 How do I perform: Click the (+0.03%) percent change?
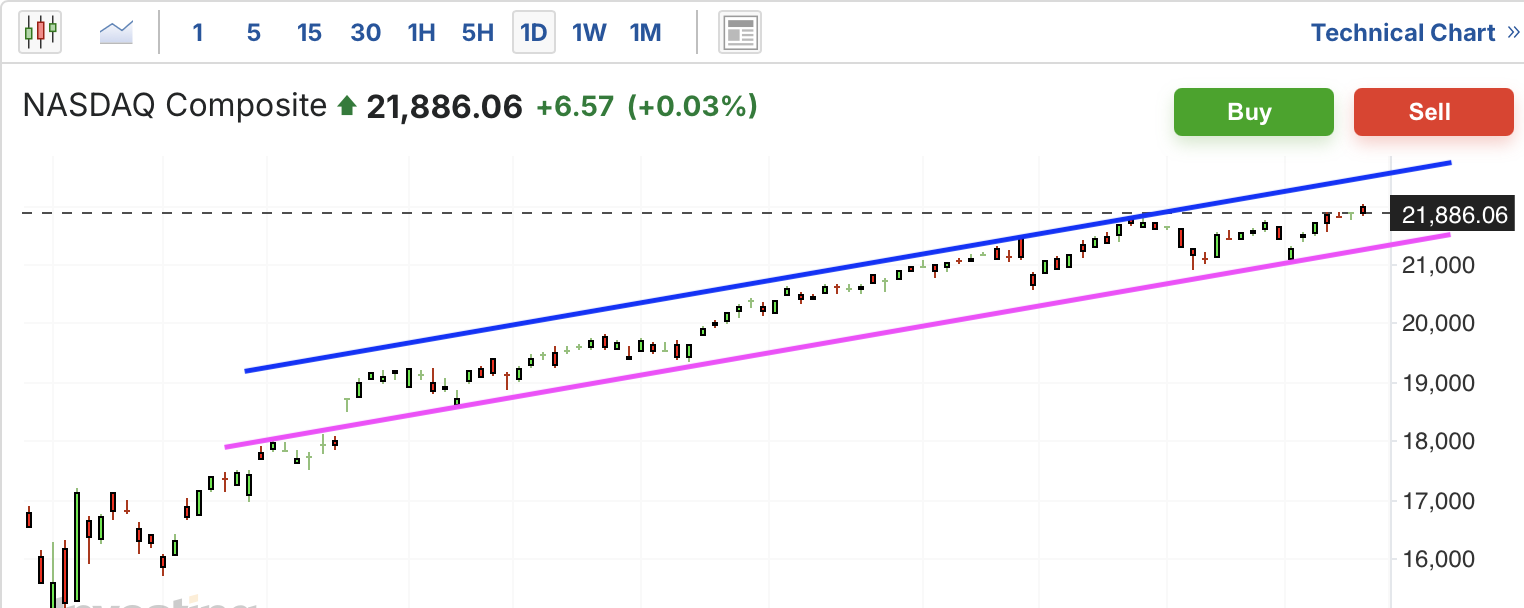coord(692,106)
